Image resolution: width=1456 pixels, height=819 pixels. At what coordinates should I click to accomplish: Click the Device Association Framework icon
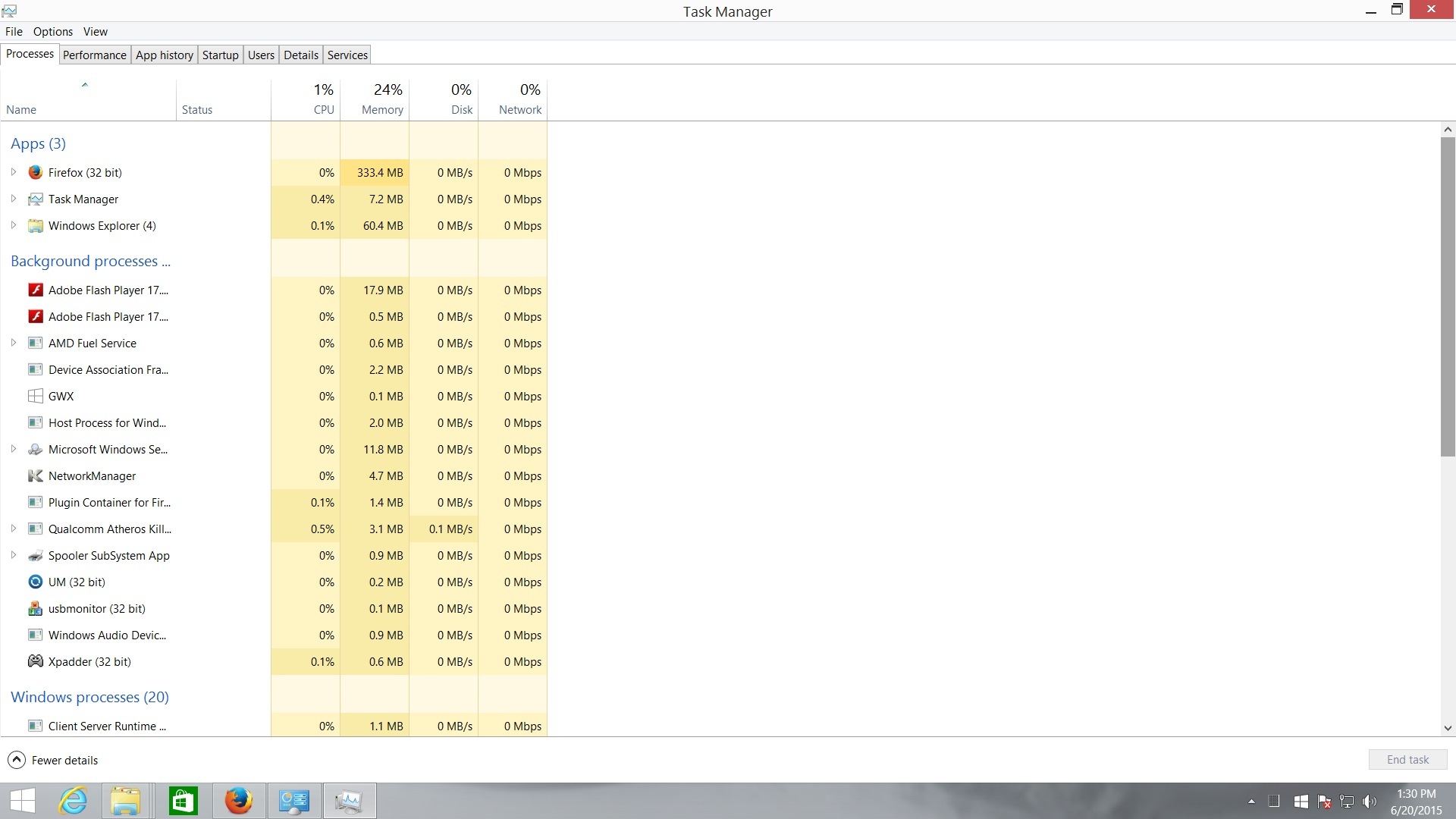[35, 369]
